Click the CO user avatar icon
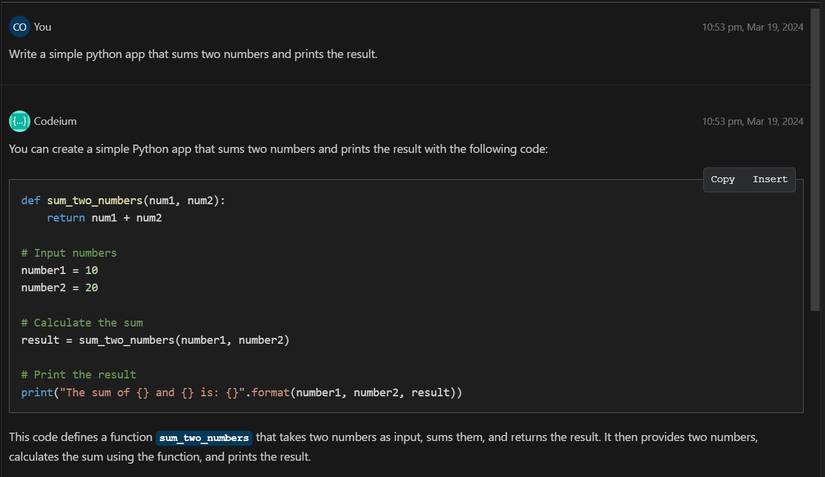 pyautogui.click(x=19, y=27)
